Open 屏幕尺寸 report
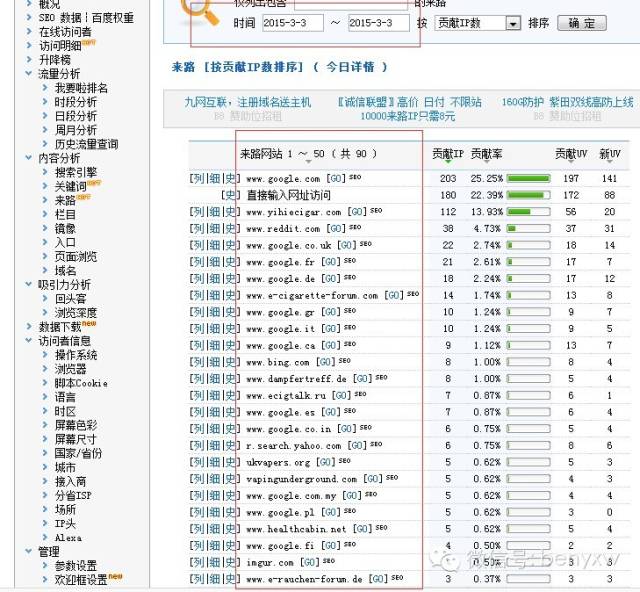Image resolution: width=640 pixels, height=592 pixels. tap(76, 439)
